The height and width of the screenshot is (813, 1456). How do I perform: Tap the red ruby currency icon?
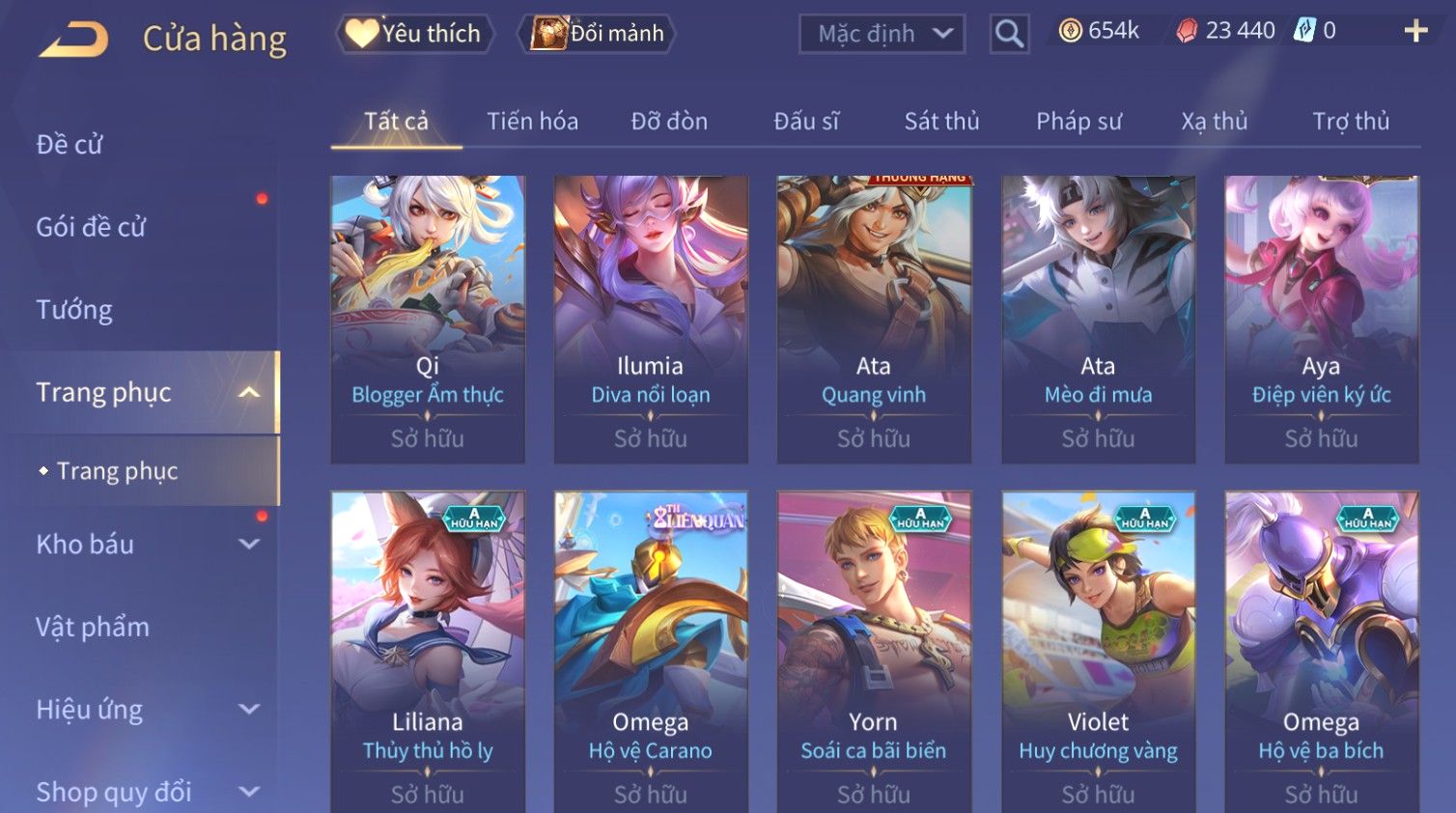click(1187, 31)
